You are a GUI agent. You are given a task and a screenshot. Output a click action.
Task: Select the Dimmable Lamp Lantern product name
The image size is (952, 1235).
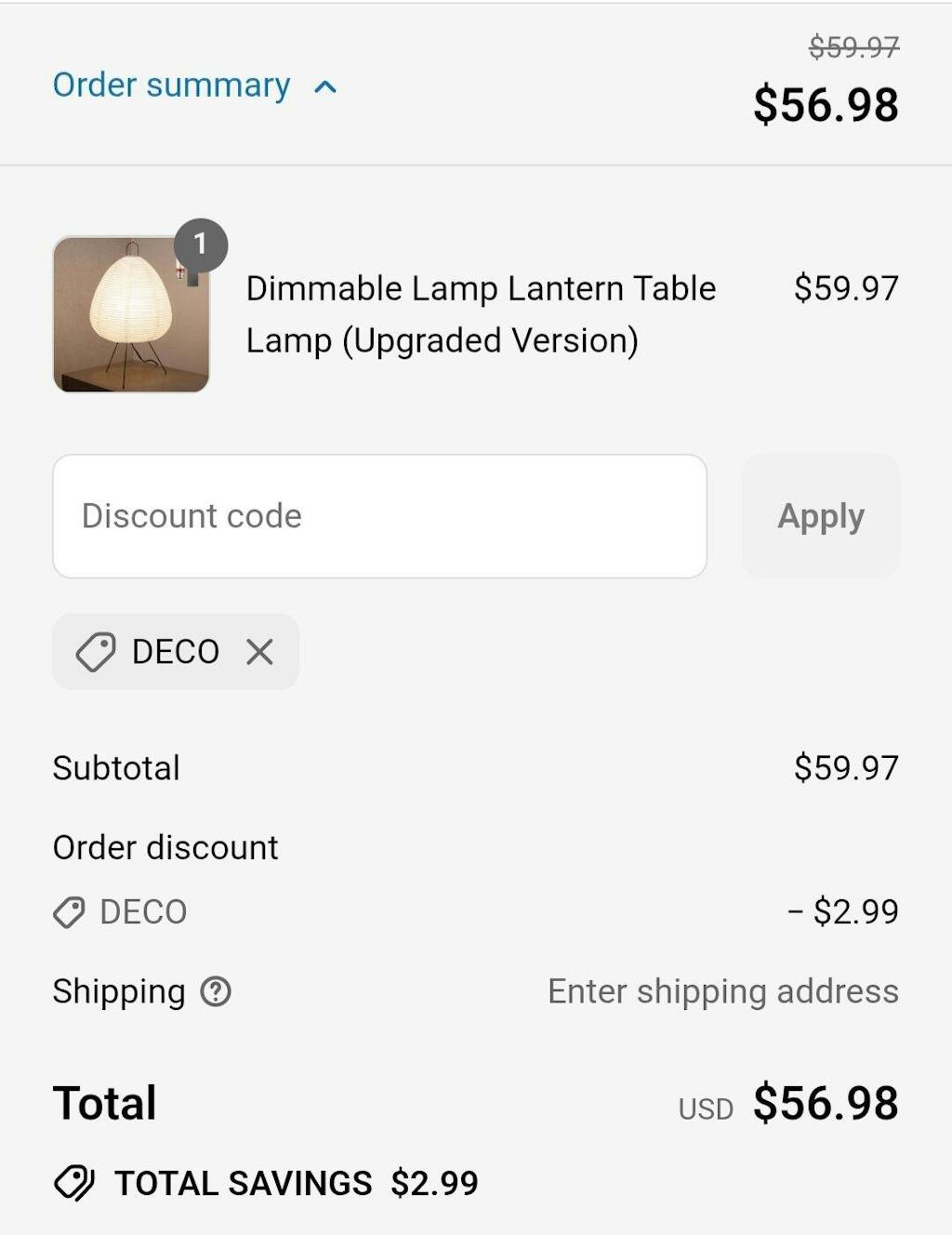coord(481,314)
